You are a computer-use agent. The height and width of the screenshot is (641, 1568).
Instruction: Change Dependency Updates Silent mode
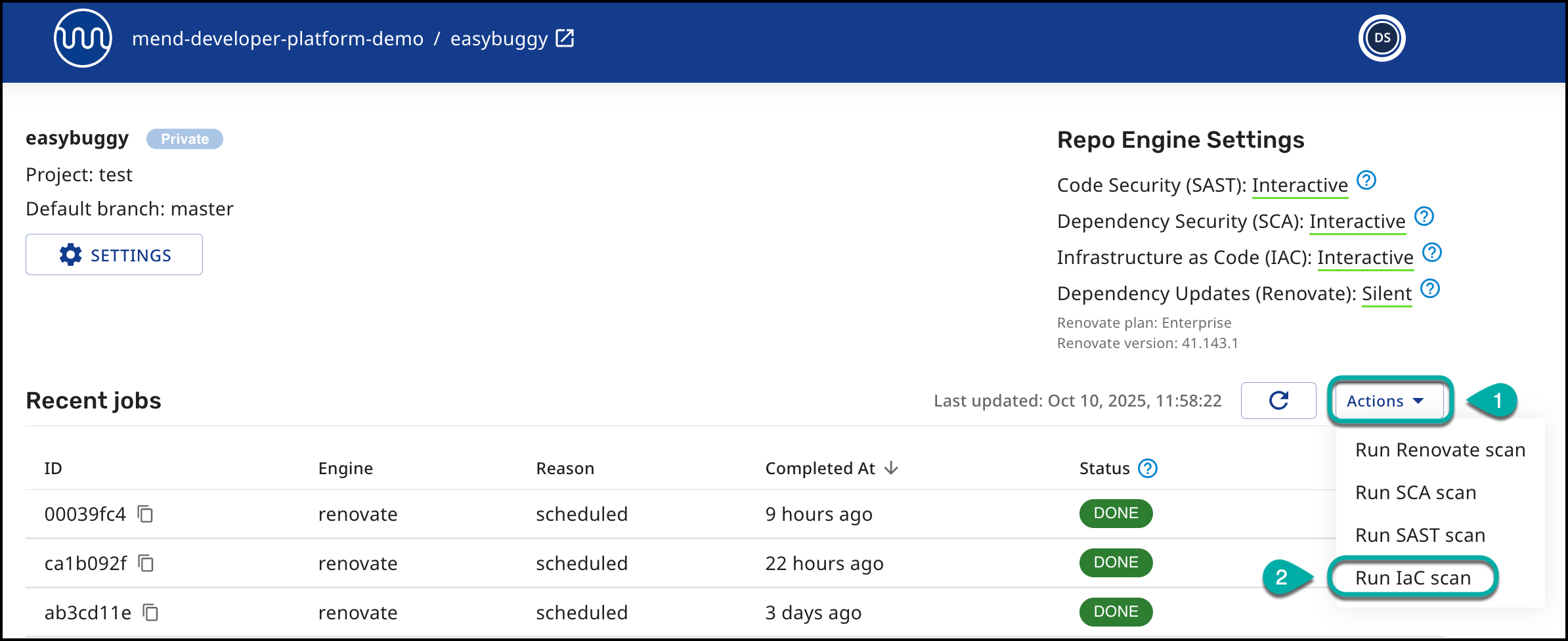tap(1387, 294)
